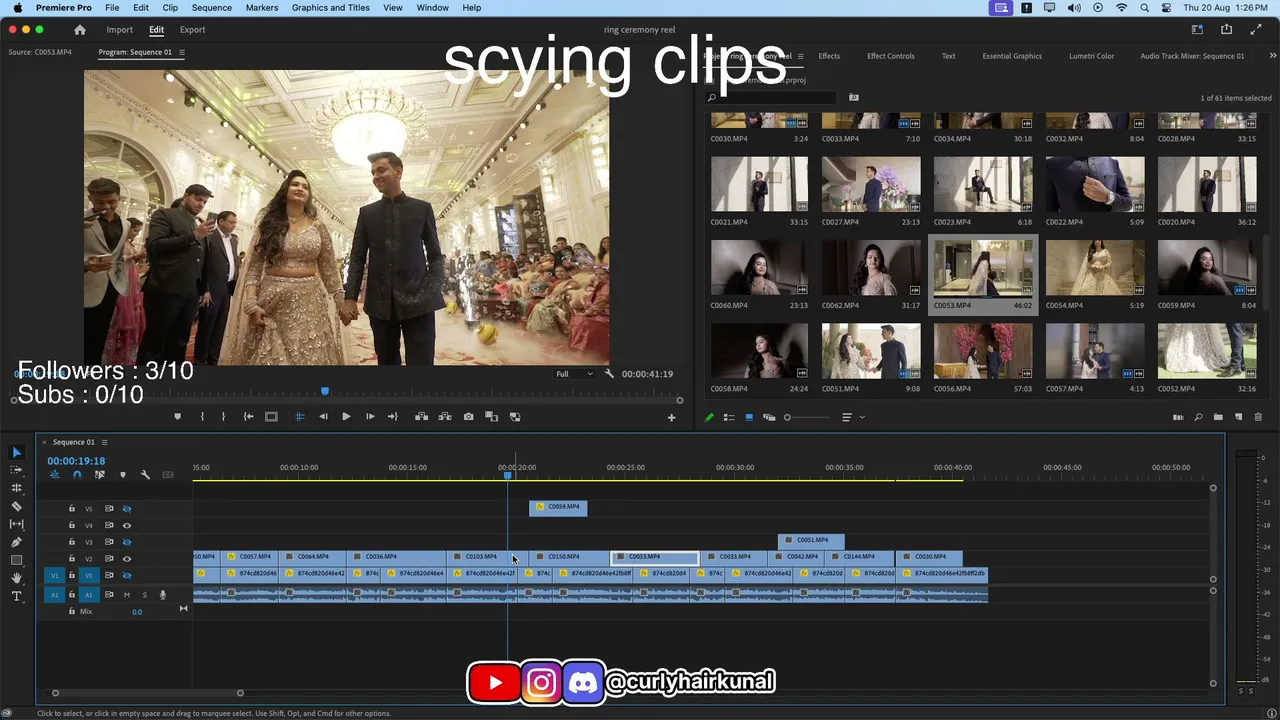Select the Rectangle tool
This screenshot has height=720, width=1280.
pos(16,560)
